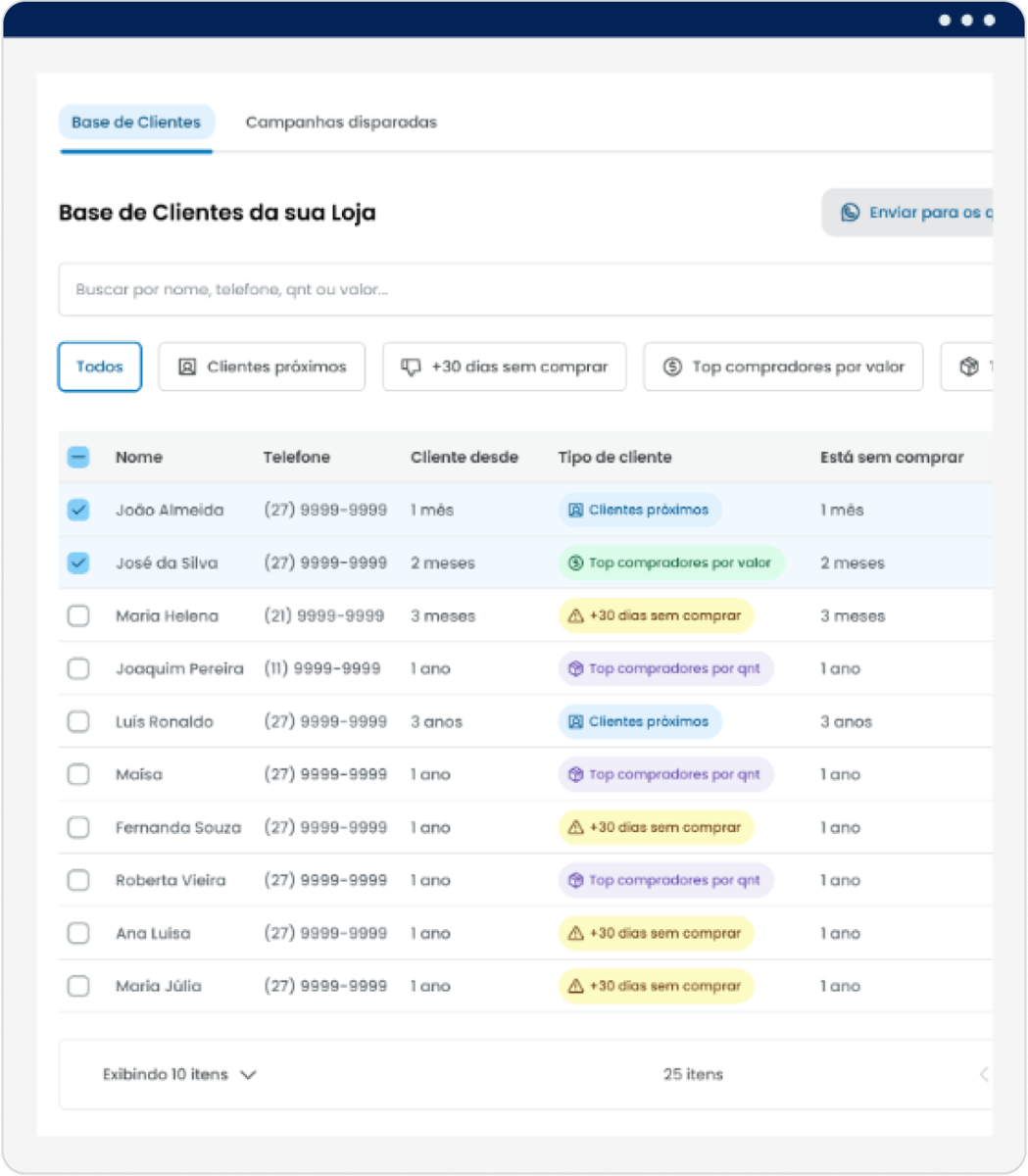Click the three-dots window menu

pyautogui.click(x=967, y=20)
